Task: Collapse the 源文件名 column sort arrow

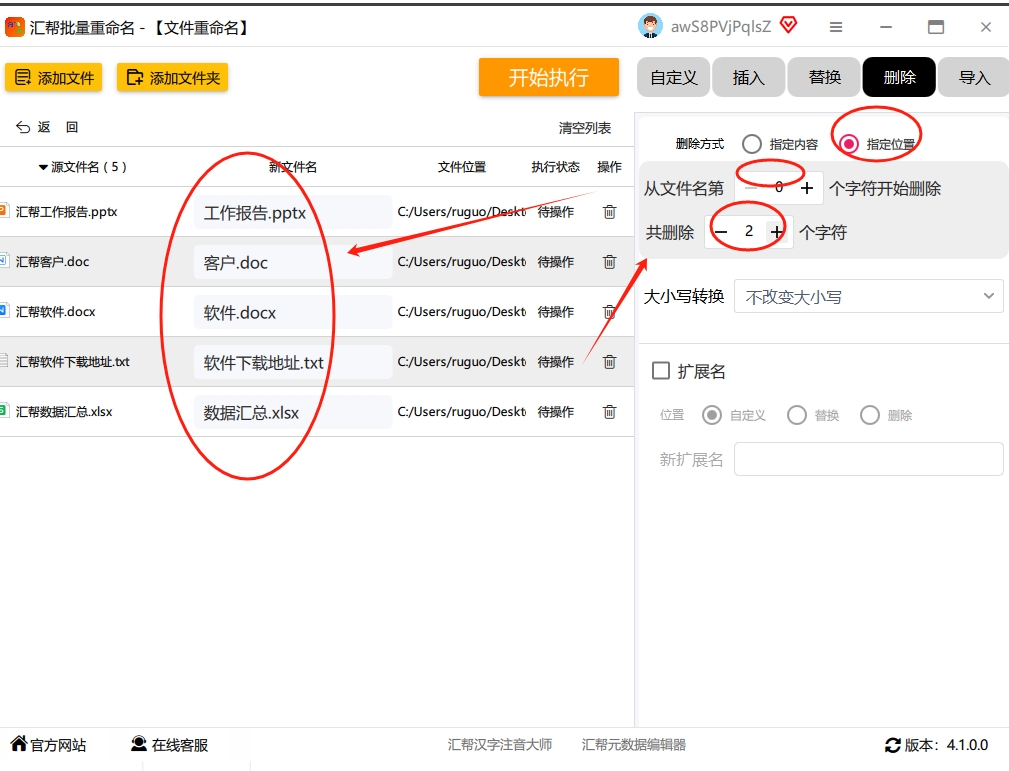Action: 43,167
